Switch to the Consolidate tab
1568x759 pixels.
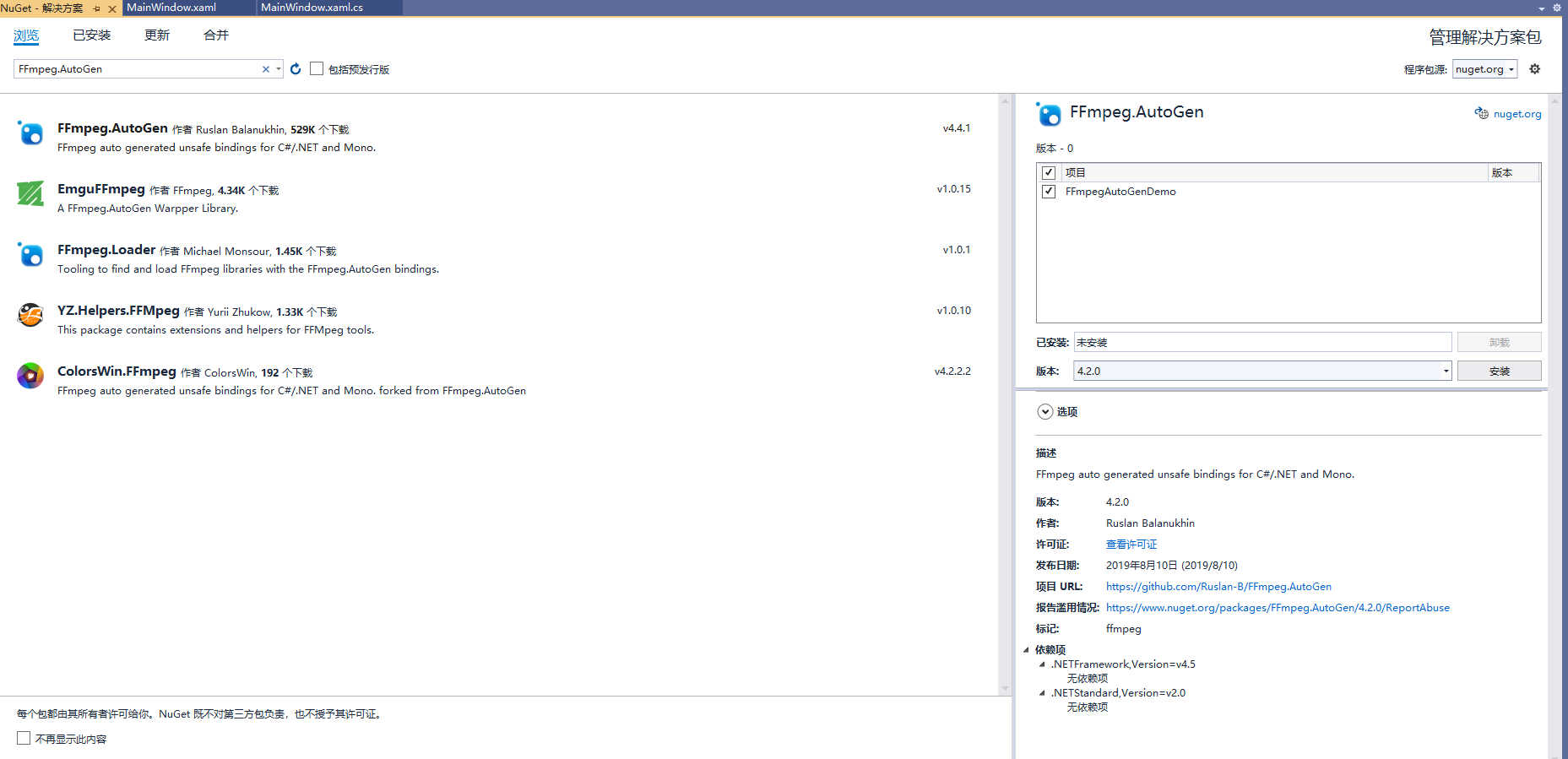(x=216, y=35)
